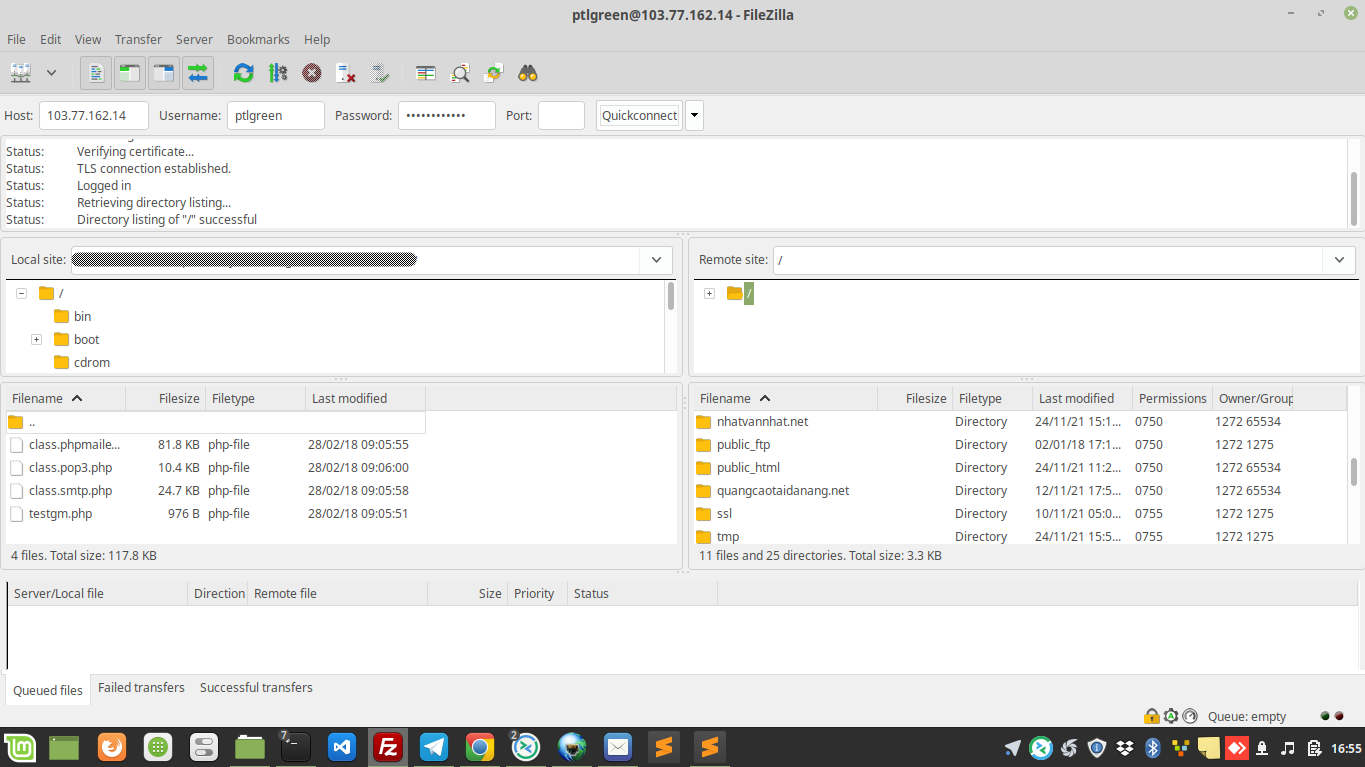This screenshot has height=767, width=1365.
Task: Click the Bluetooth tray icon
Action: click(1152, 748)
